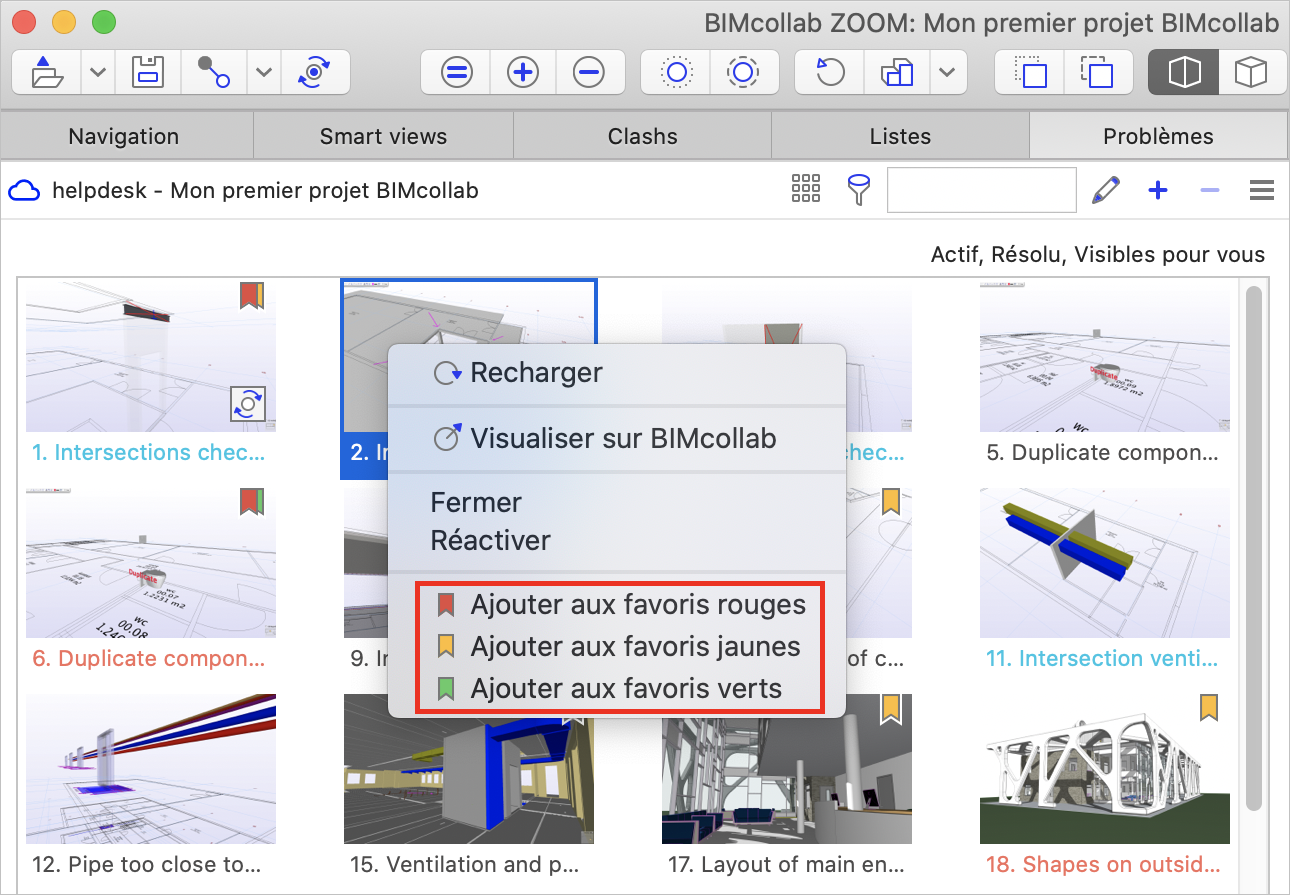The width and height of the screenshot is (1290, 895).
Task: Click the plus circle toolbar button
Action: 523,73
